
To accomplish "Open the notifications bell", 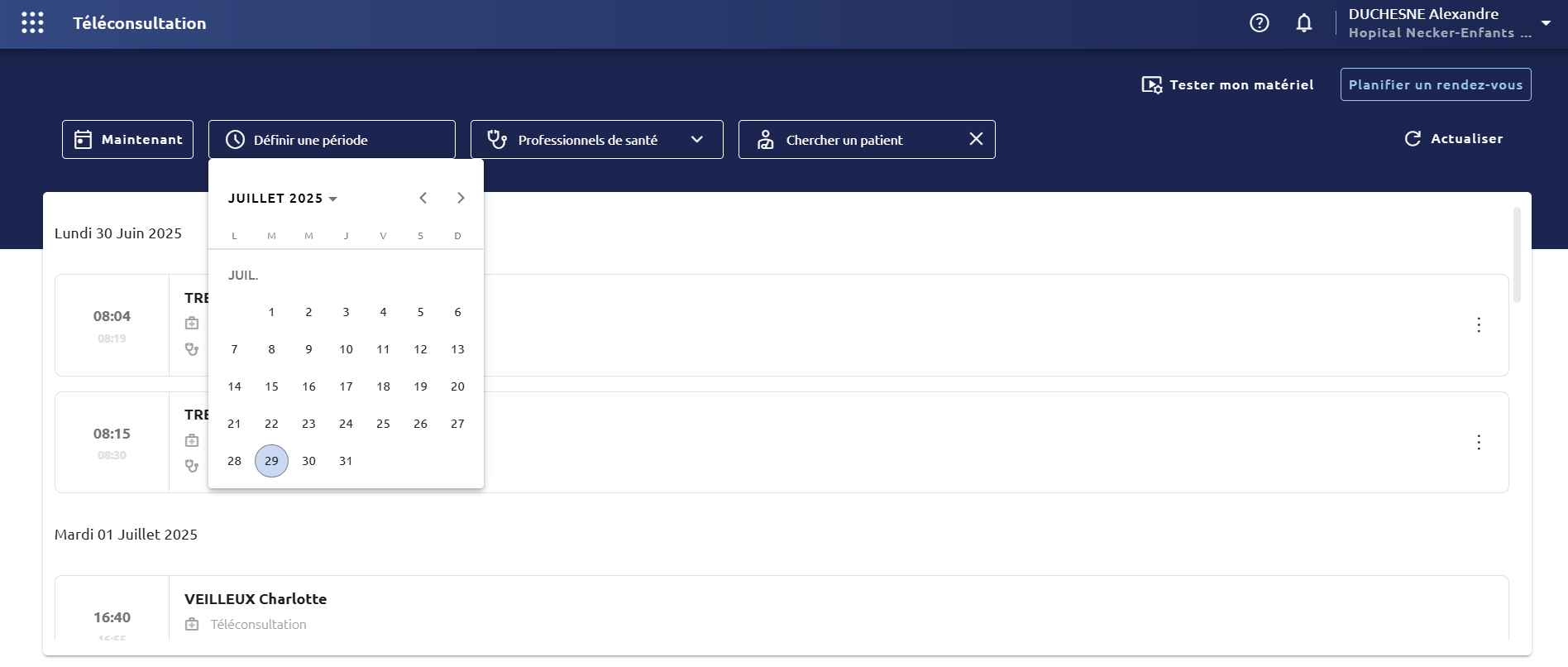I will [x=1304, y=23].
